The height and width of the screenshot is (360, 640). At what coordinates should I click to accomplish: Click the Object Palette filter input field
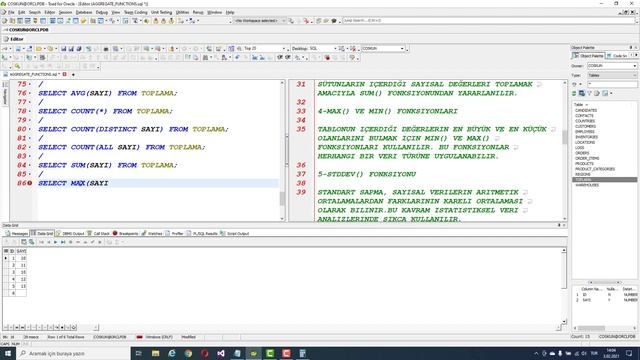tap(612, 84)
